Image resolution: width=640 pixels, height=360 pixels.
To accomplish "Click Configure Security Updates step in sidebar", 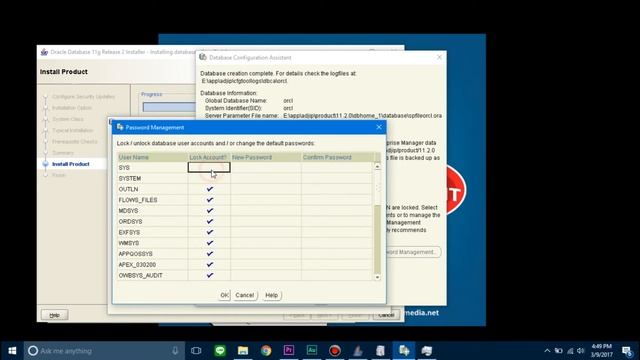I will [84, 96].
